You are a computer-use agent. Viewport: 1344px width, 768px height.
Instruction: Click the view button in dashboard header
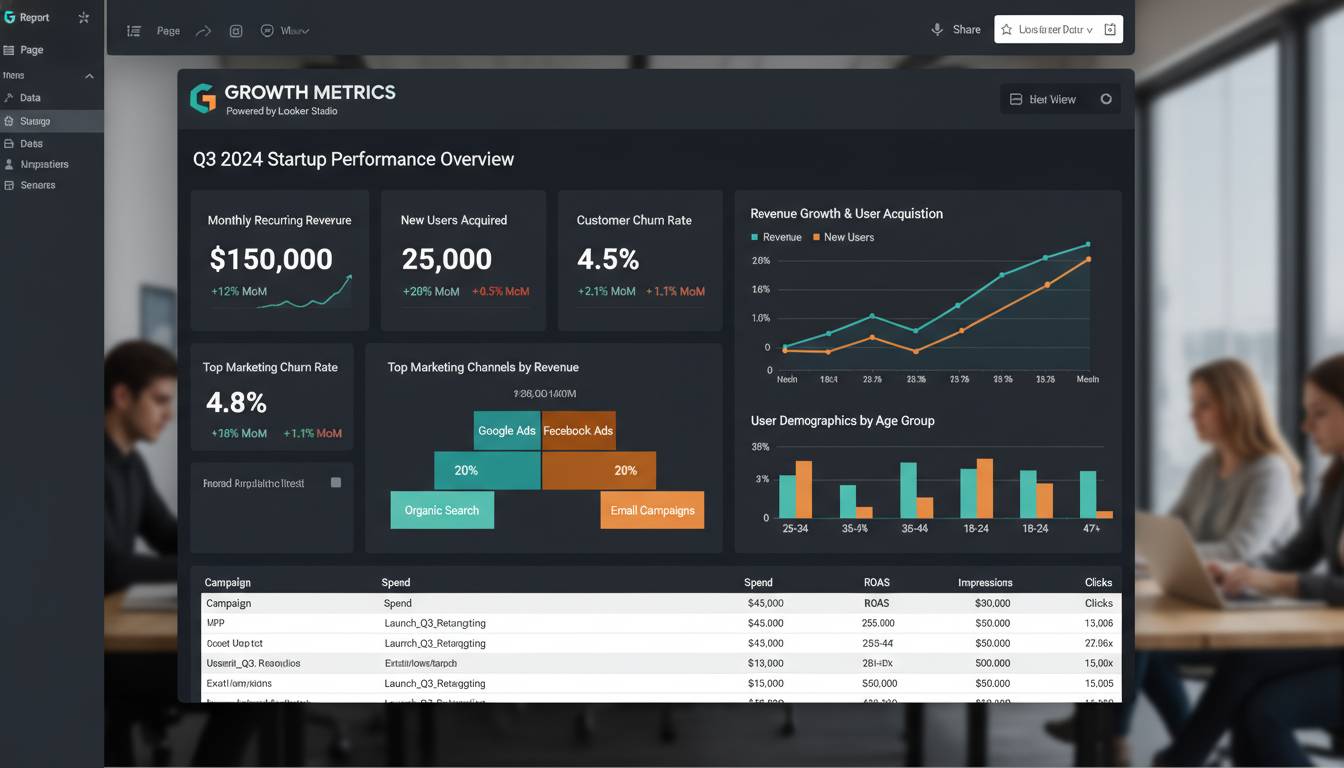1043,99
